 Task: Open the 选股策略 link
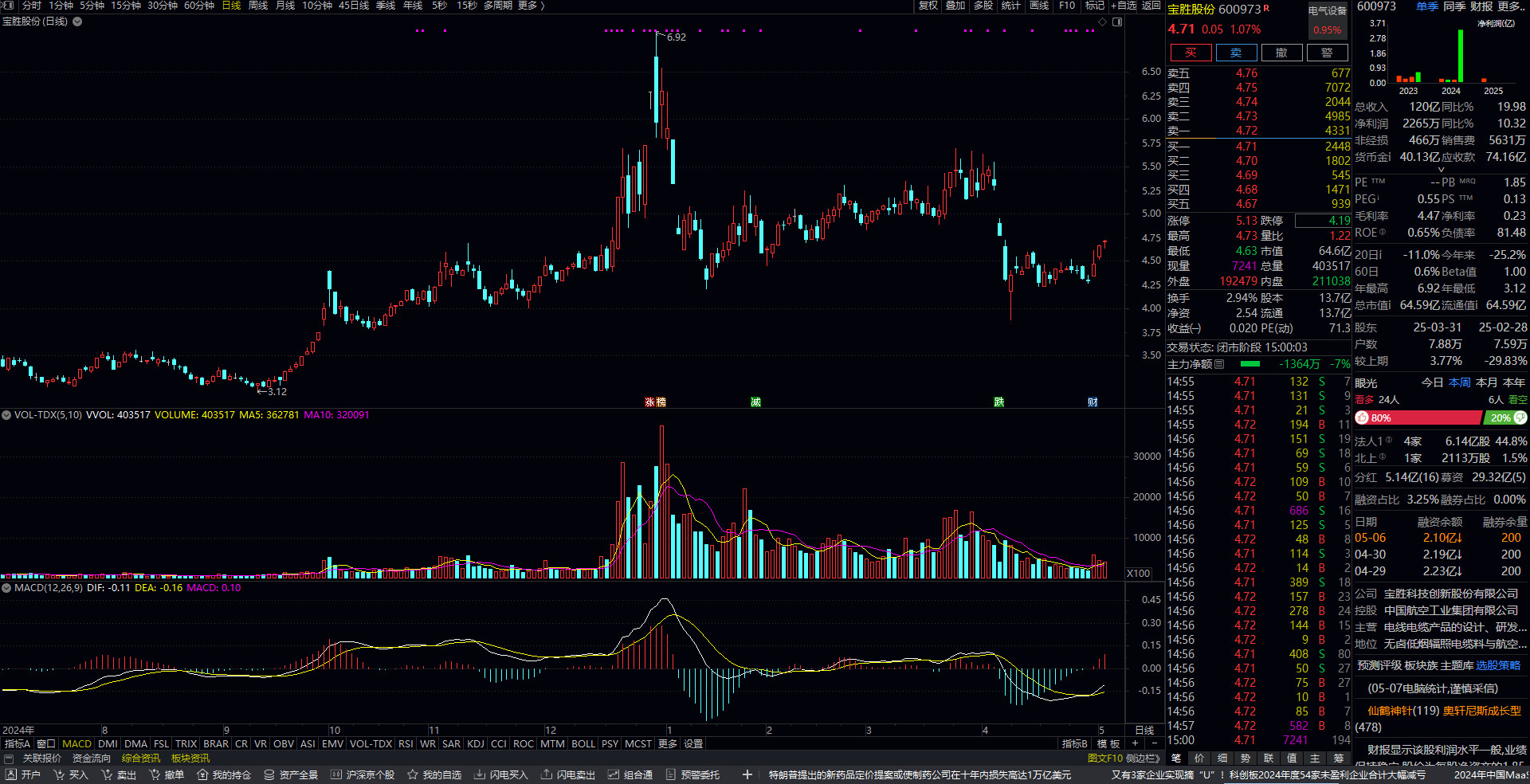(1498, 665)
